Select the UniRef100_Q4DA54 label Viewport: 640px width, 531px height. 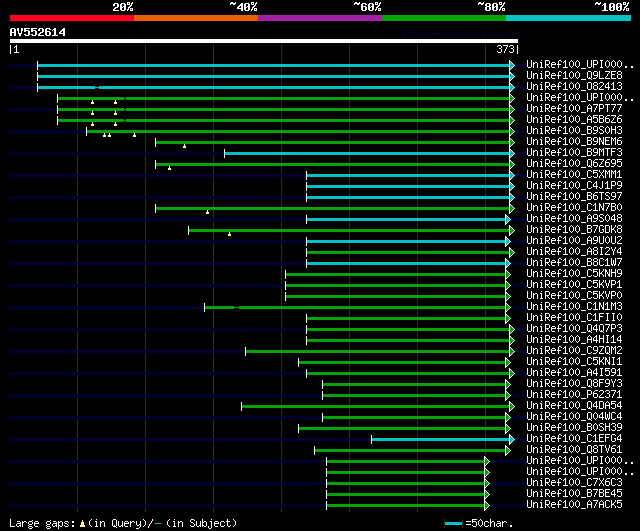(x=574, y=406)
